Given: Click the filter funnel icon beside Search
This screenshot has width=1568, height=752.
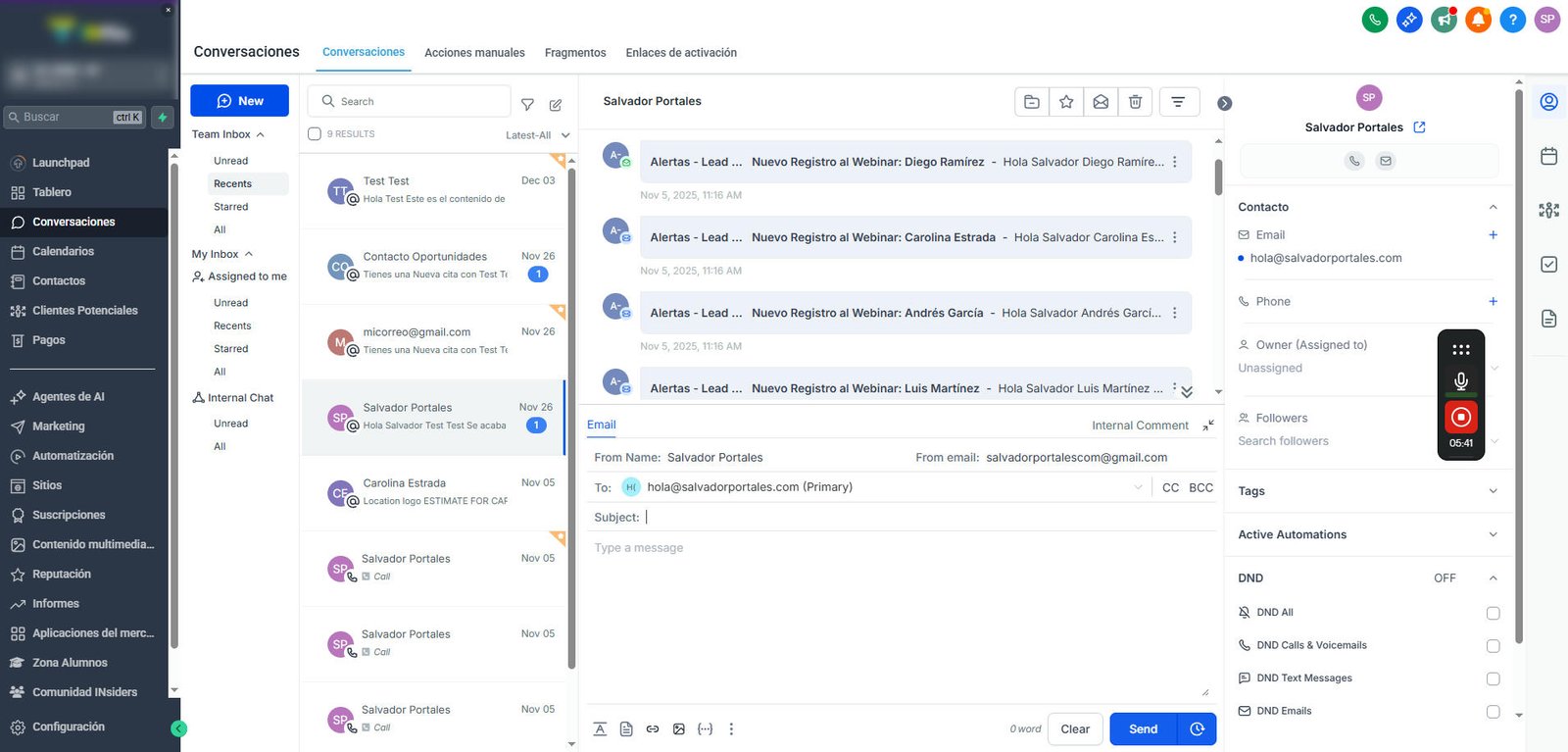Looking at the screenshot, I should 527,105.
